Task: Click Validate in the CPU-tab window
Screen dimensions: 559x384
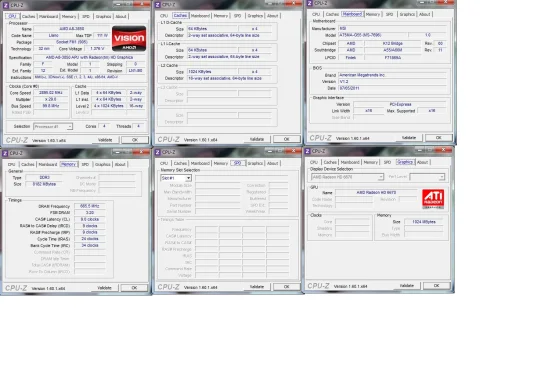Action: click(x=105, y=140)
